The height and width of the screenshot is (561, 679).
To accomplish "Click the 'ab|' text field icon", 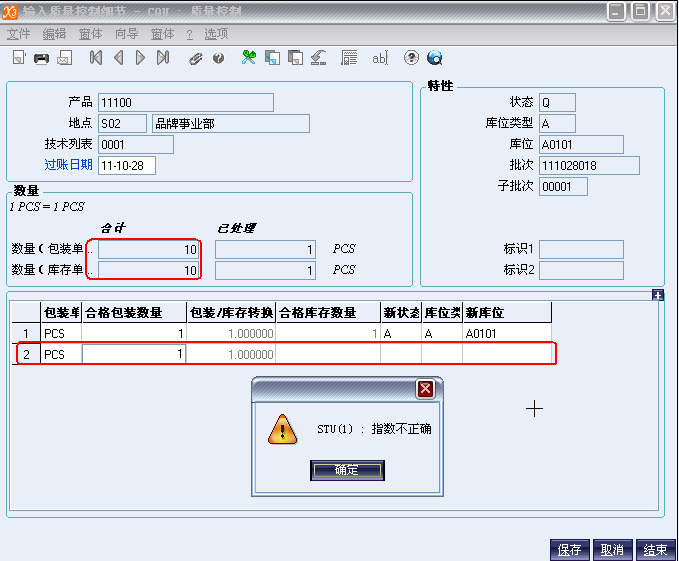I will click(379, 58).
